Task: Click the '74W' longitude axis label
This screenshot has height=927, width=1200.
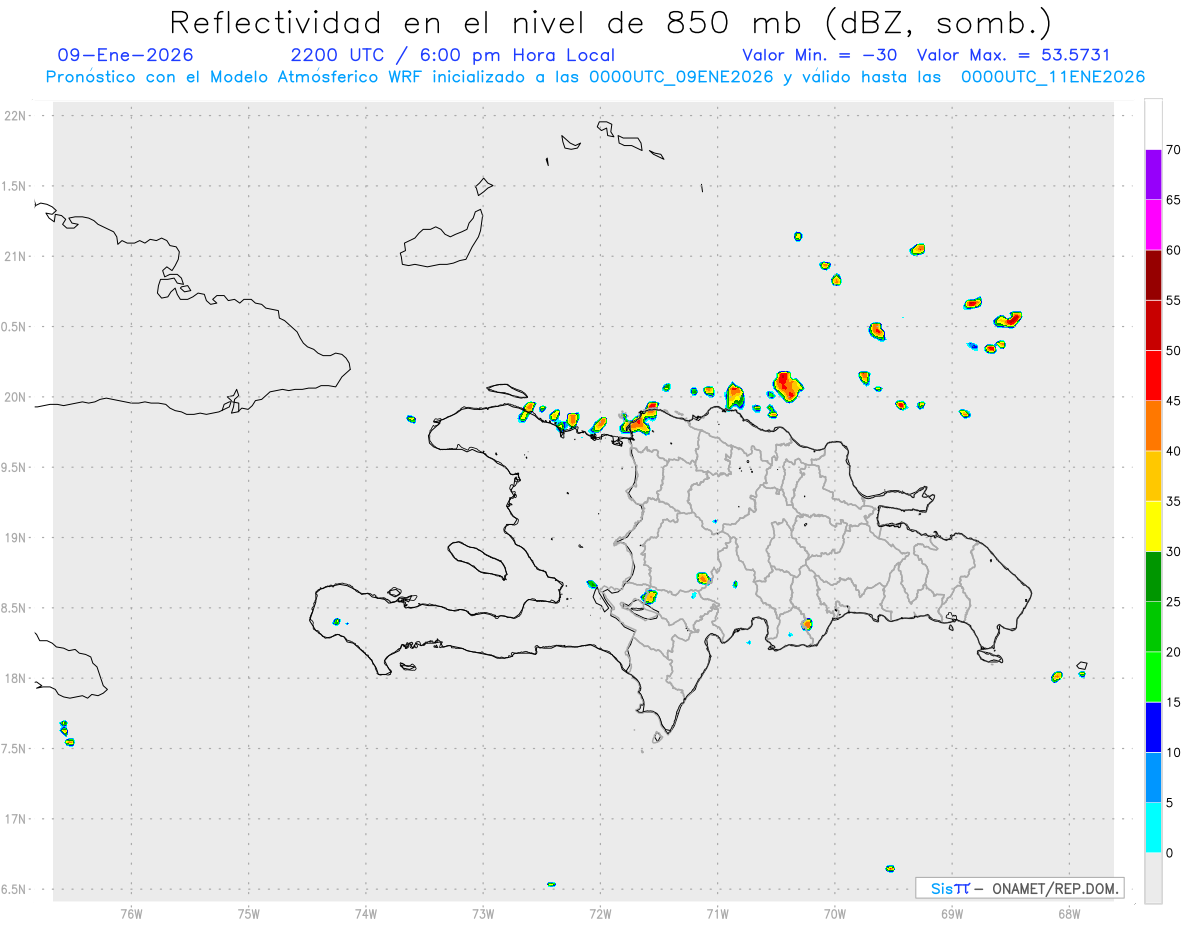Action: (366, 914)
